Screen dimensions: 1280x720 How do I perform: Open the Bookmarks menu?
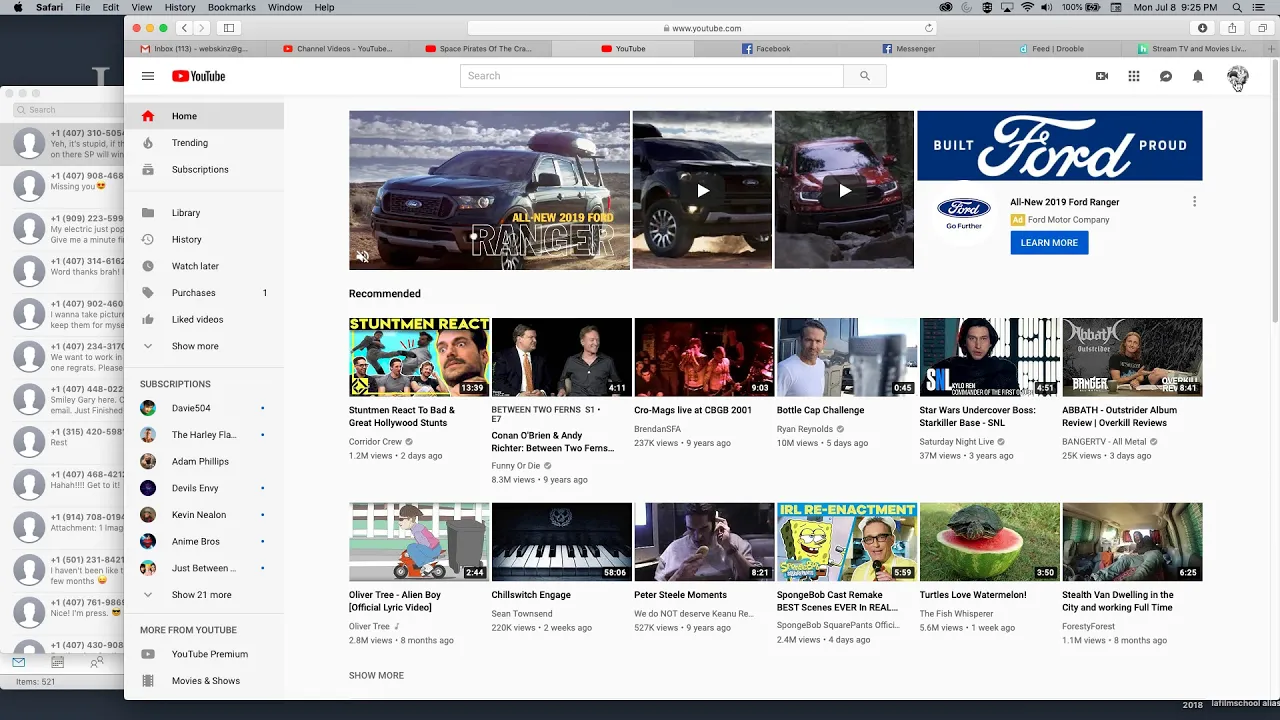[231, 7]
